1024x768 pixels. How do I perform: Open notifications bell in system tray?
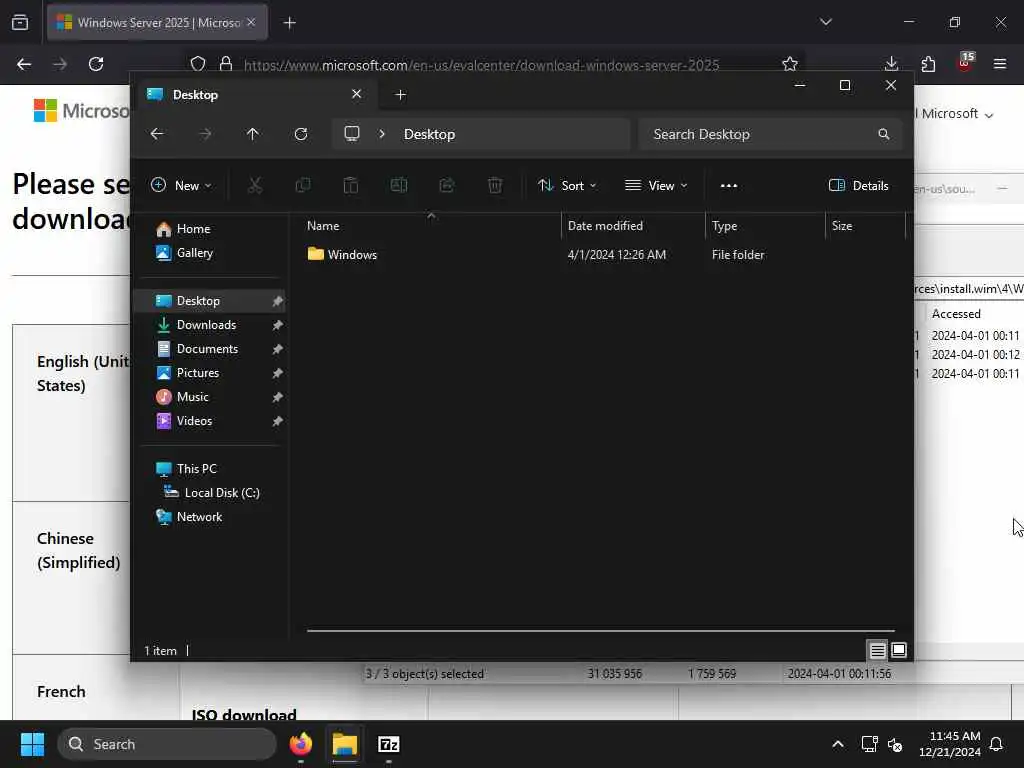996,744
